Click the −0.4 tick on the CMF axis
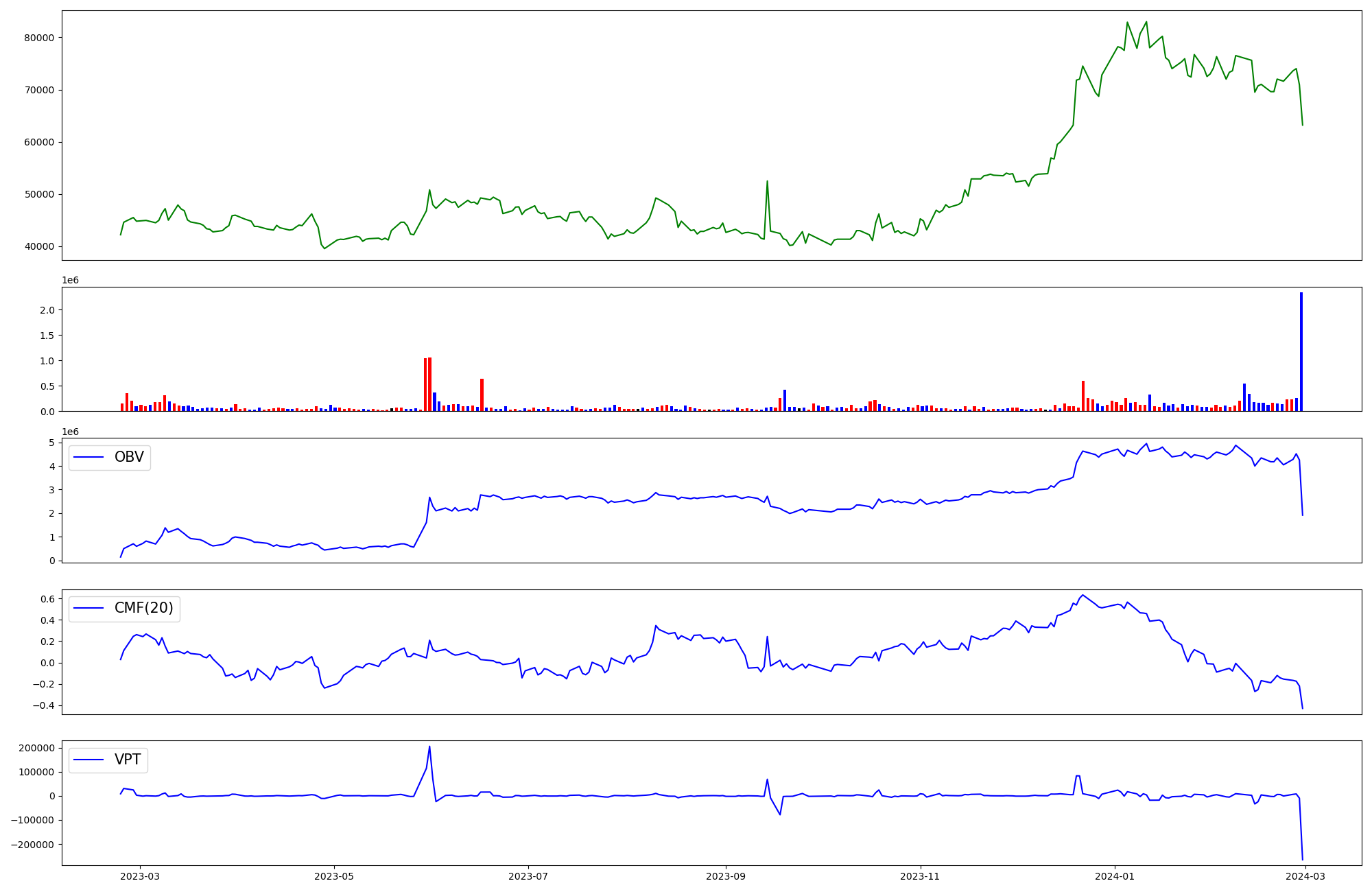This screenshot has width=1372, height=892. point(44,706)
